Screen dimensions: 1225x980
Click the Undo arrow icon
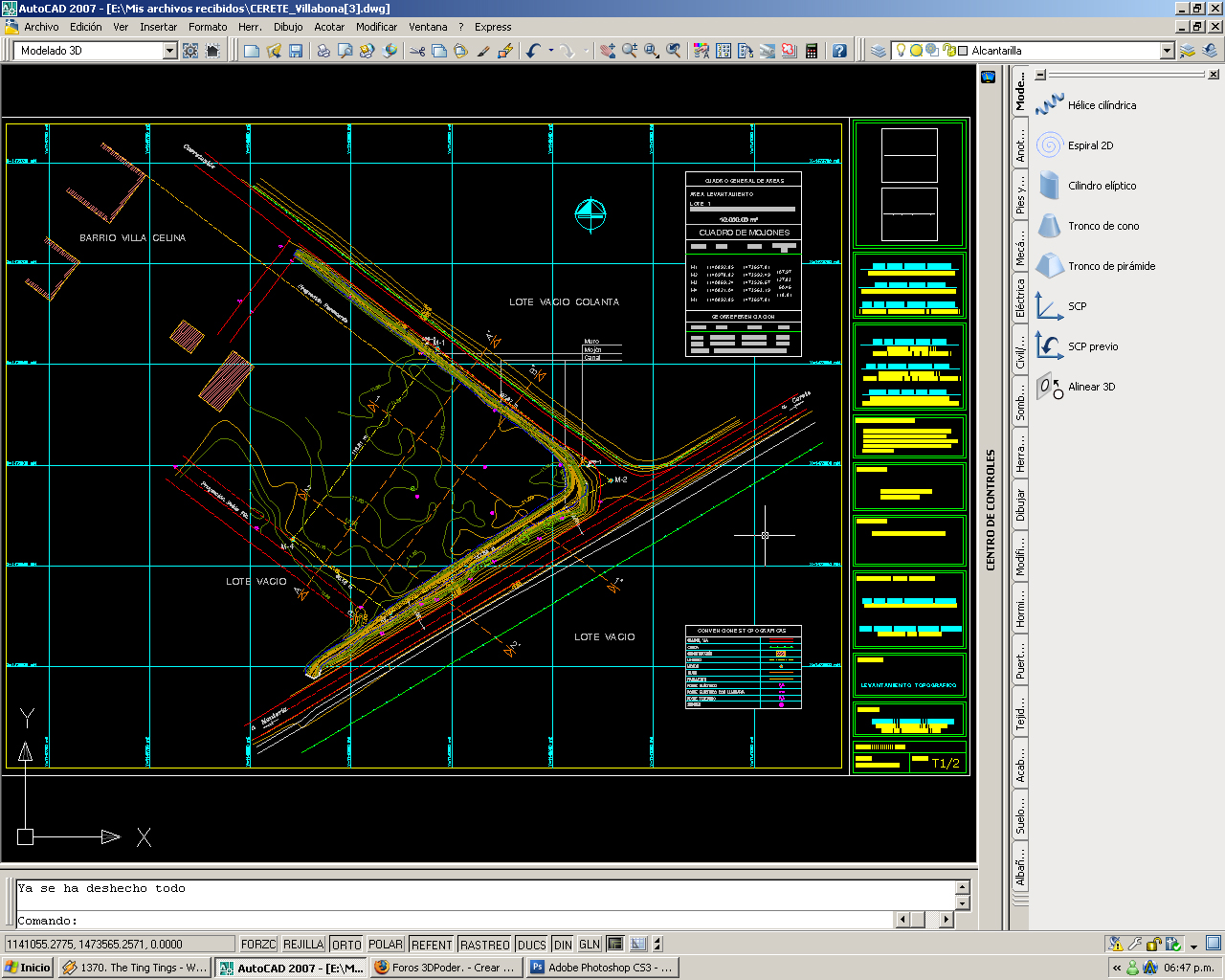coord(533,51)
